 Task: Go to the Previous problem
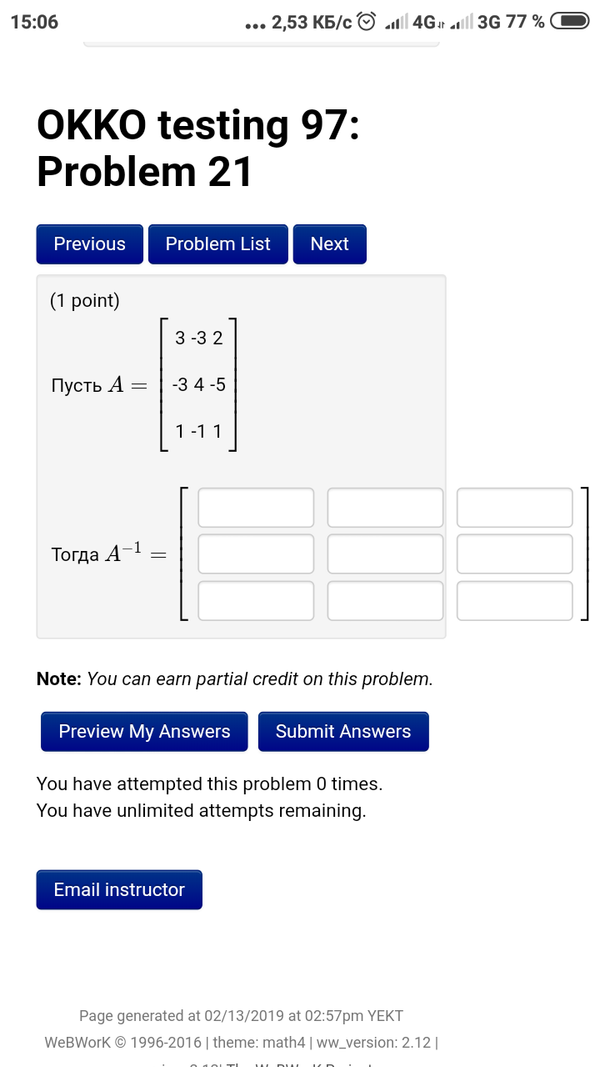pos(90,244)
